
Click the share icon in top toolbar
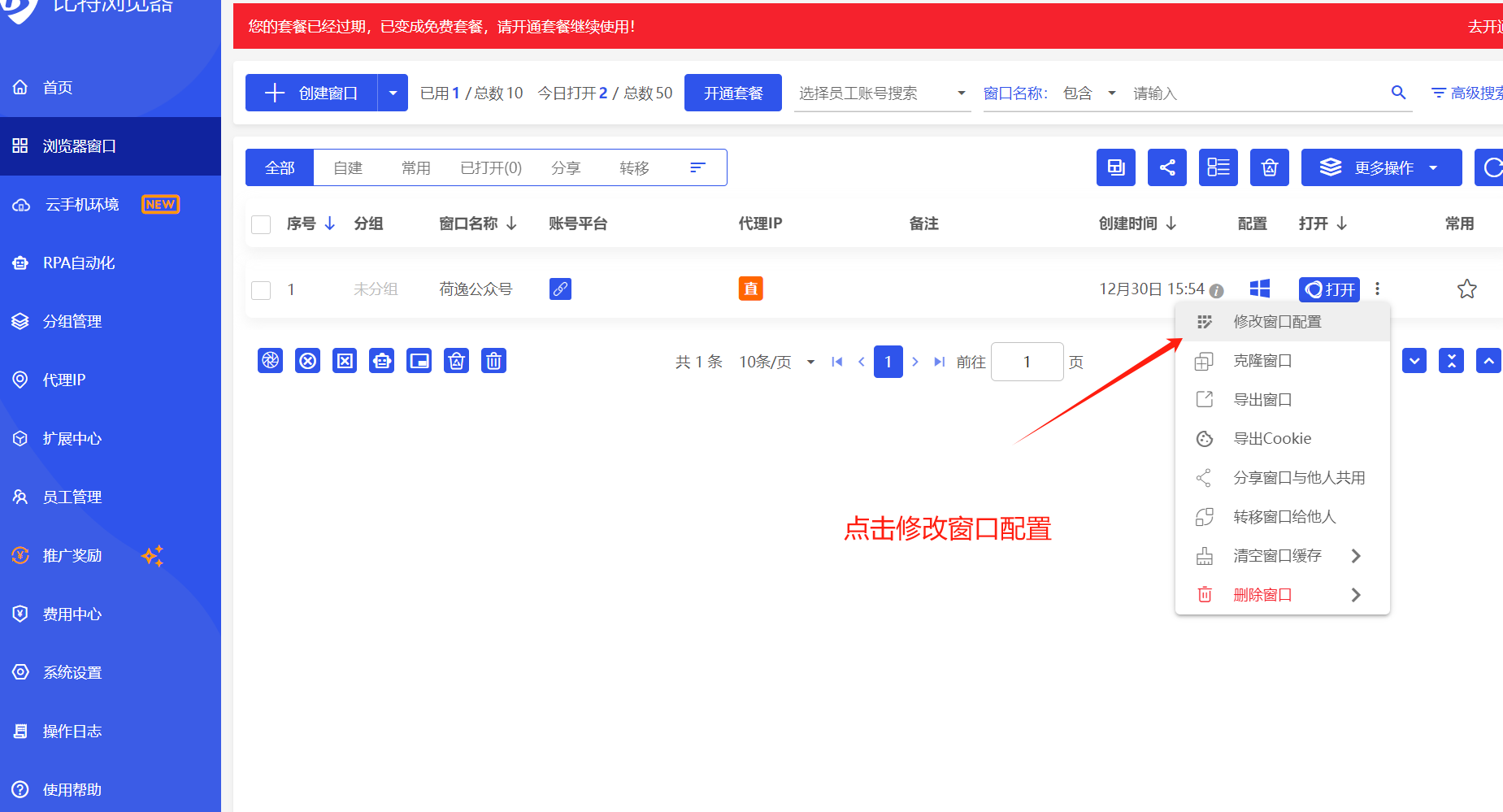pos(1166,167)
